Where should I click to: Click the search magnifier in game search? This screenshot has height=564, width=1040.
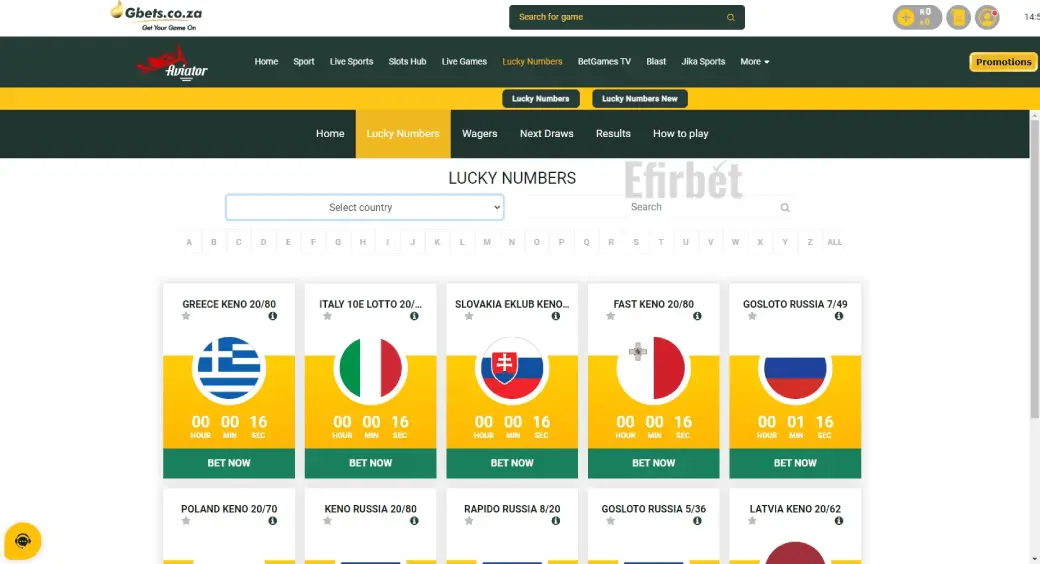[x=730, y=17]
